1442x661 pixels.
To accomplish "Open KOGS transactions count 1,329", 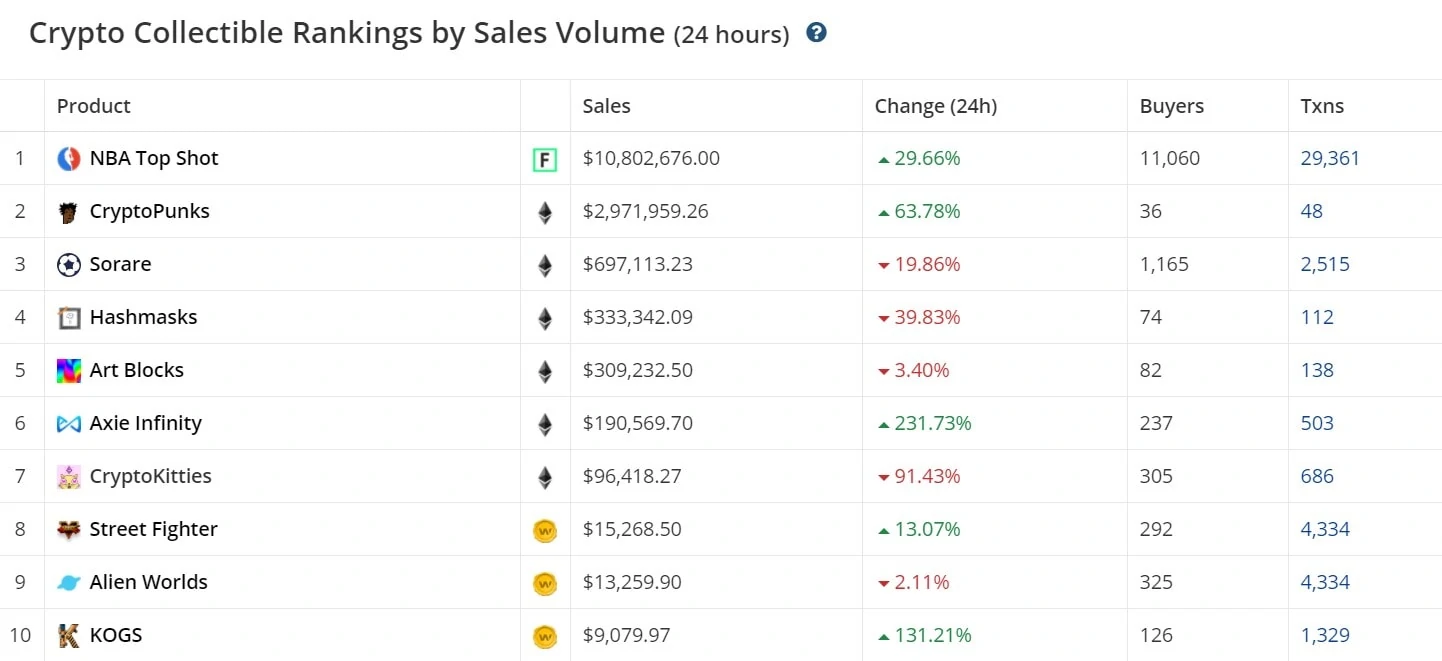I will click(x=1325, y=635).
